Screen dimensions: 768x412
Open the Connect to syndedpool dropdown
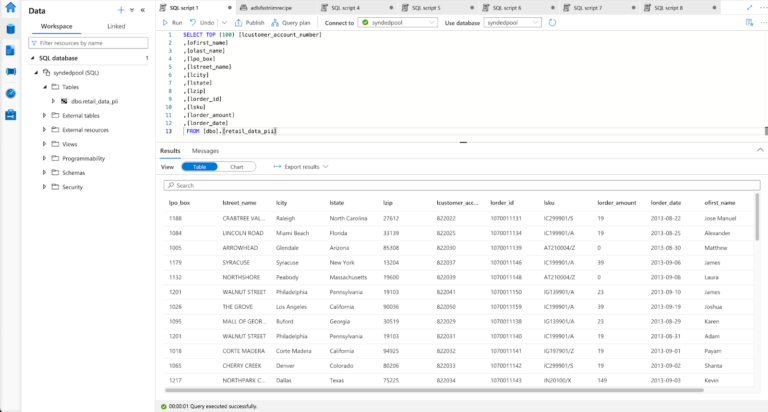(x=394, y=22)
